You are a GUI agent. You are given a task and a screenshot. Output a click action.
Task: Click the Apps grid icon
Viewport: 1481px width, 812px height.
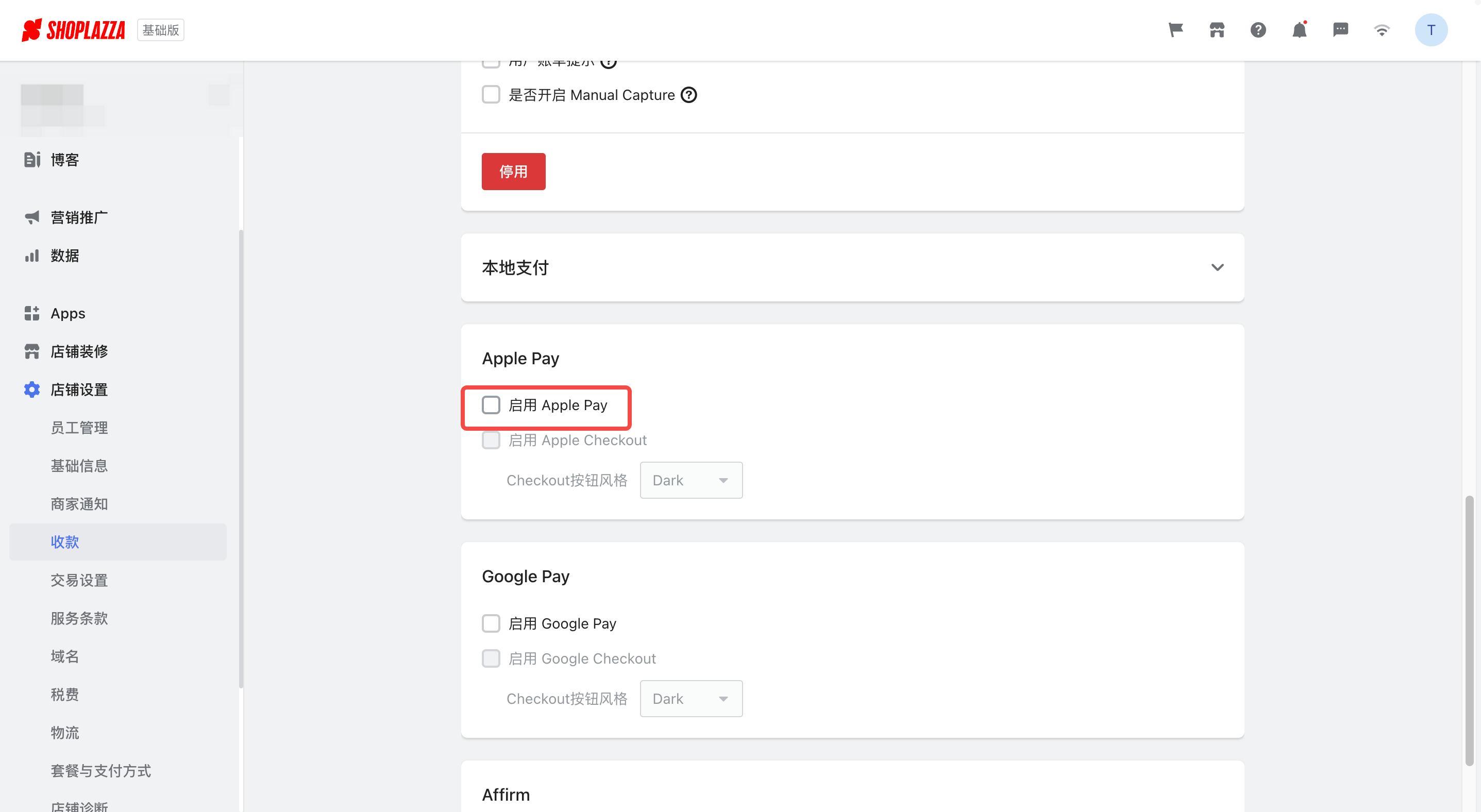[32, 313]
